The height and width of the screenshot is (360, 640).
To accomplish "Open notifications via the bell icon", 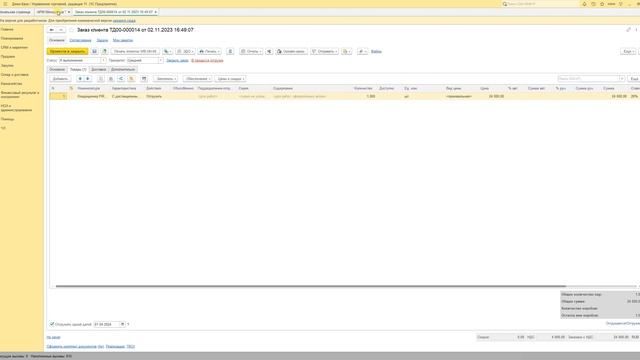I will coord(584,4).
